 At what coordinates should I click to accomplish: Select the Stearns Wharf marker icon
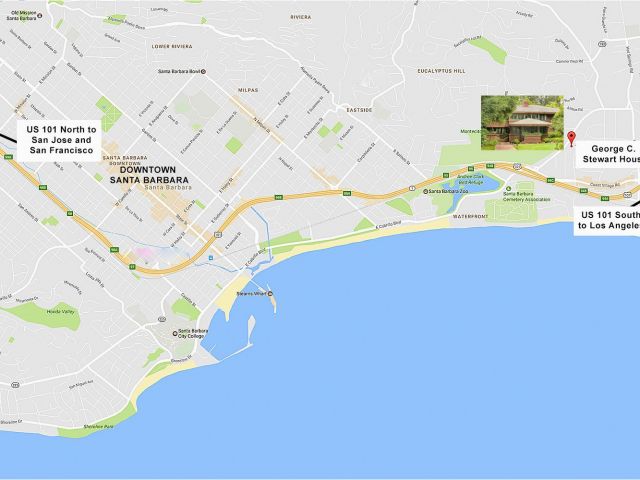tap(270, 293)
